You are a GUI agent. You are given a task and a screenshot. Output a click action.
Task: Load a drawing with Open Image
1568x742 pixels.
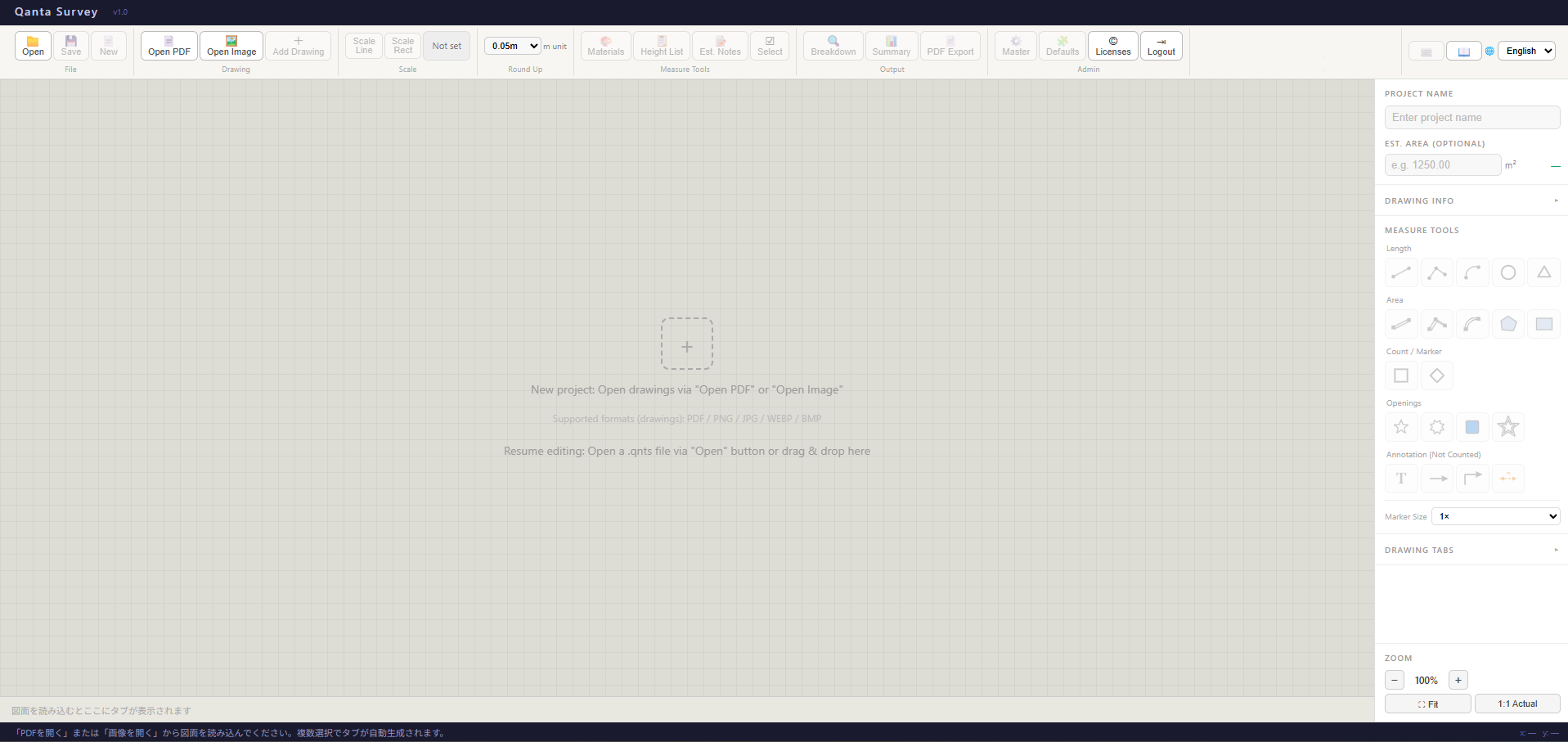click(x=231, y=46)
